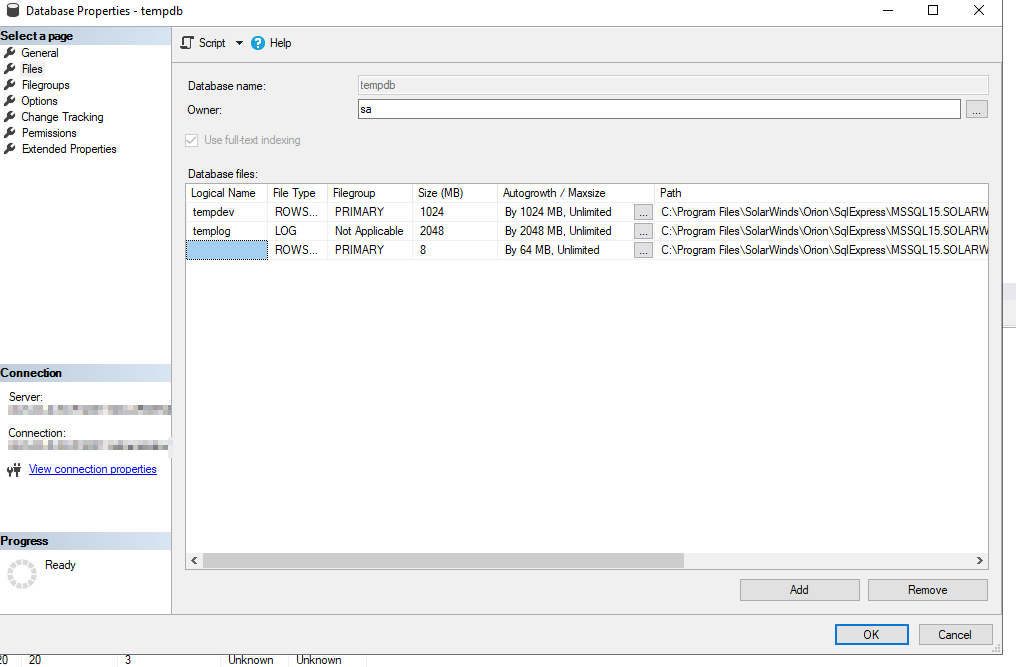The height and width of the screenshot is (667, 1016).
Task: Add a new database file
Action: click(x=799, y=589)
